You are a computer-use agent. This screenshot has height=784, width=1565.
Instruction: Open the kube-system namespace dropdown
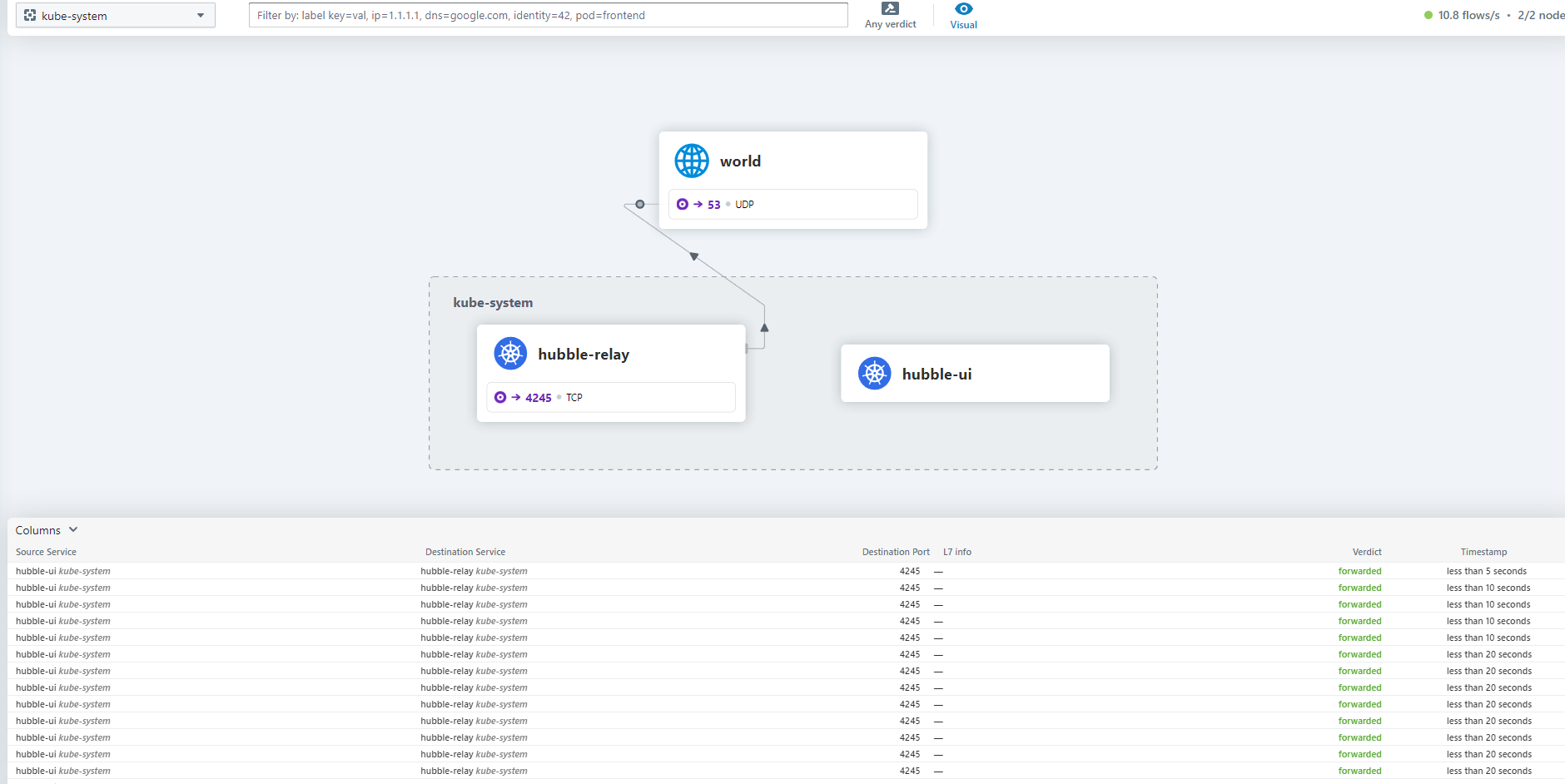(x=115, y=15)
